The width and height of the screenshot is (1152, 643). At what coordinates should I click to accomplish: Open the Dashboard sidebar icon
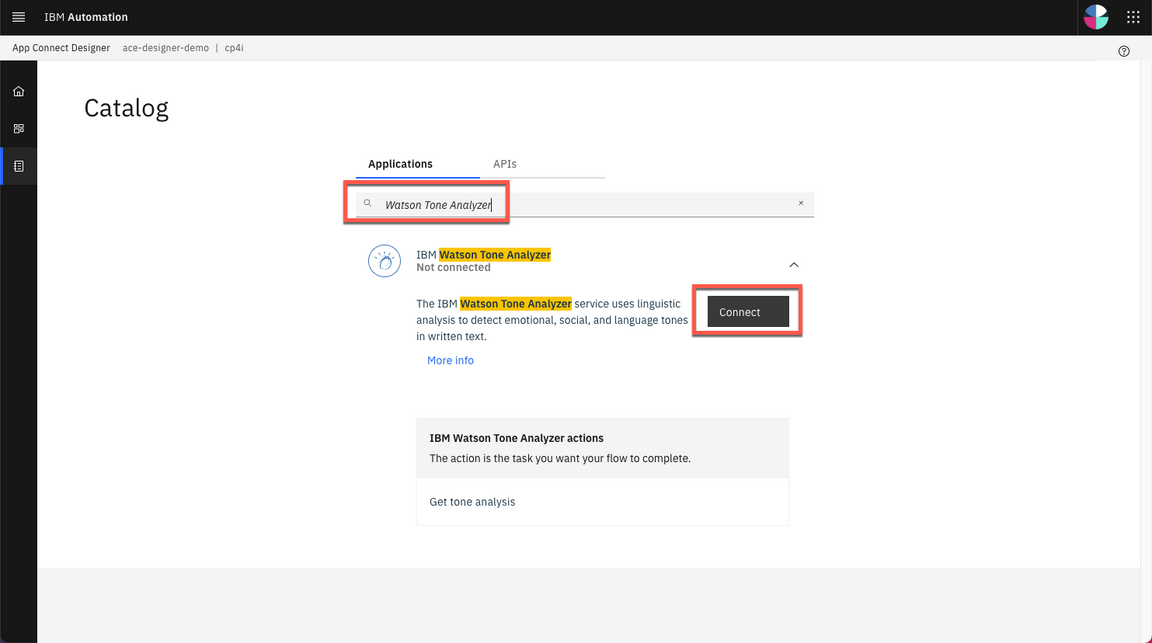pyautogui.click(x=18, y=129)
